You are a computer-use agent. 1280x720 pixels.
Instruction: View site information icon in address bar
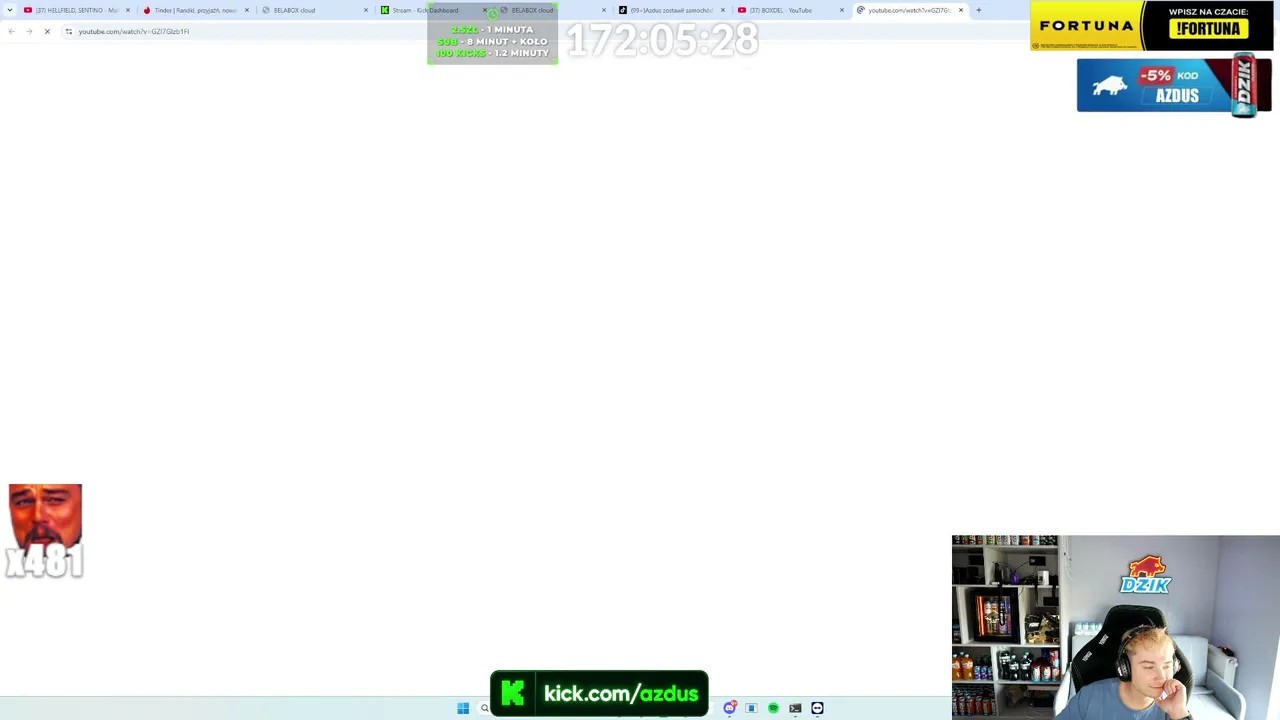pyautogui.click(x=69, y=31)
